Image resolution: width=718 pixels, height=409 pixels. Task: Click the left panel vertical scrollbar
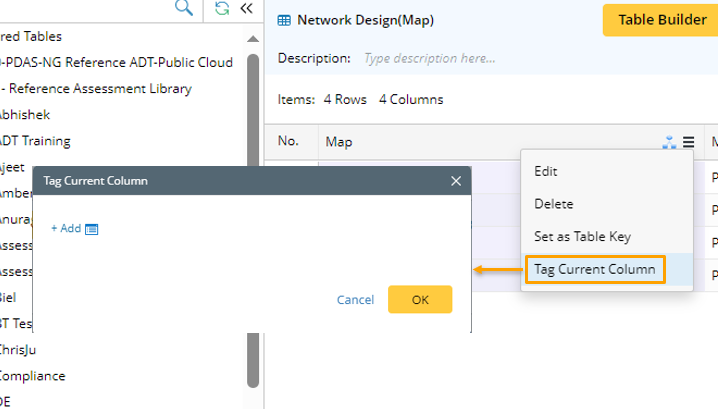pos(253,220)
